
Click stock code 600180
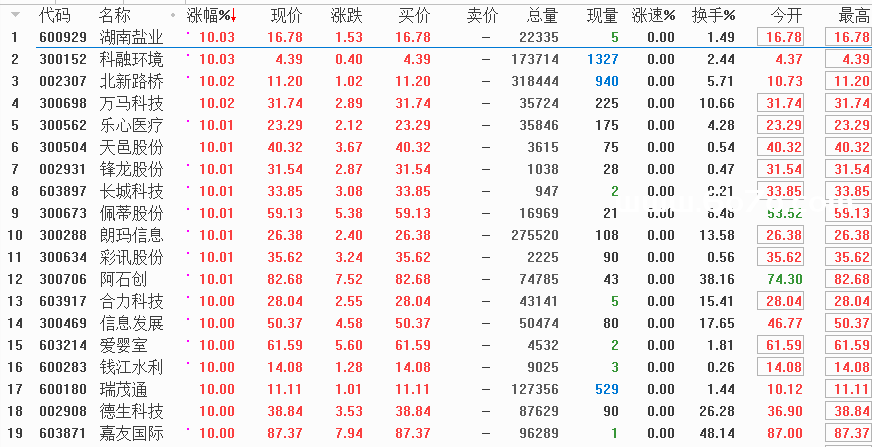pyautogui.click(x=63, y=389)
